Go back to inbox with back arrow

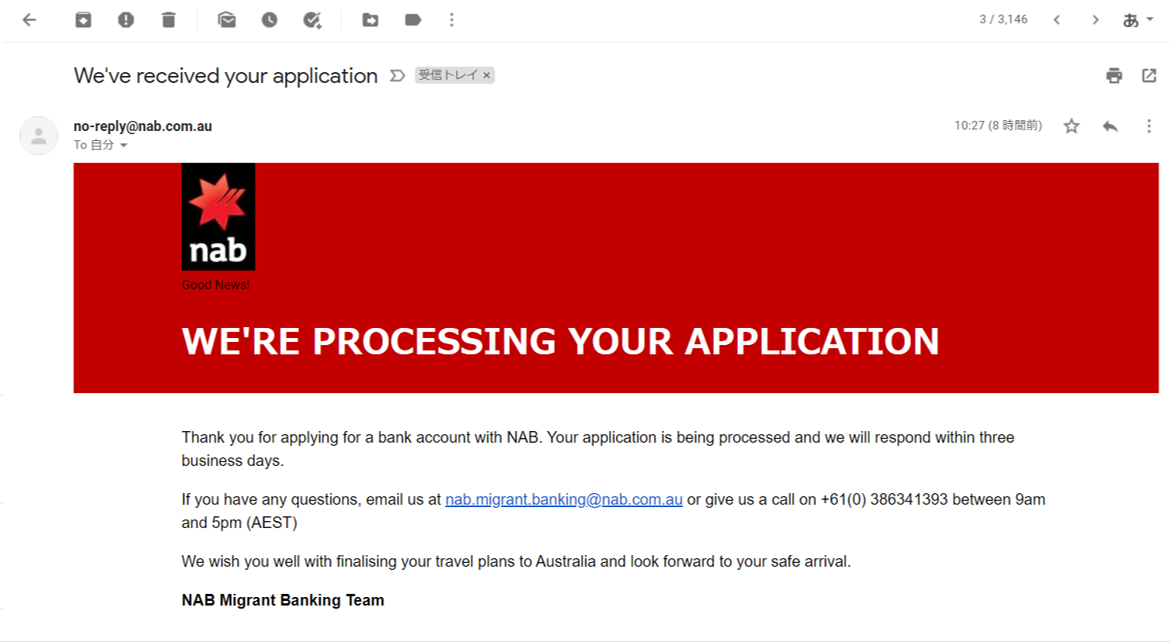coord(29,20)
